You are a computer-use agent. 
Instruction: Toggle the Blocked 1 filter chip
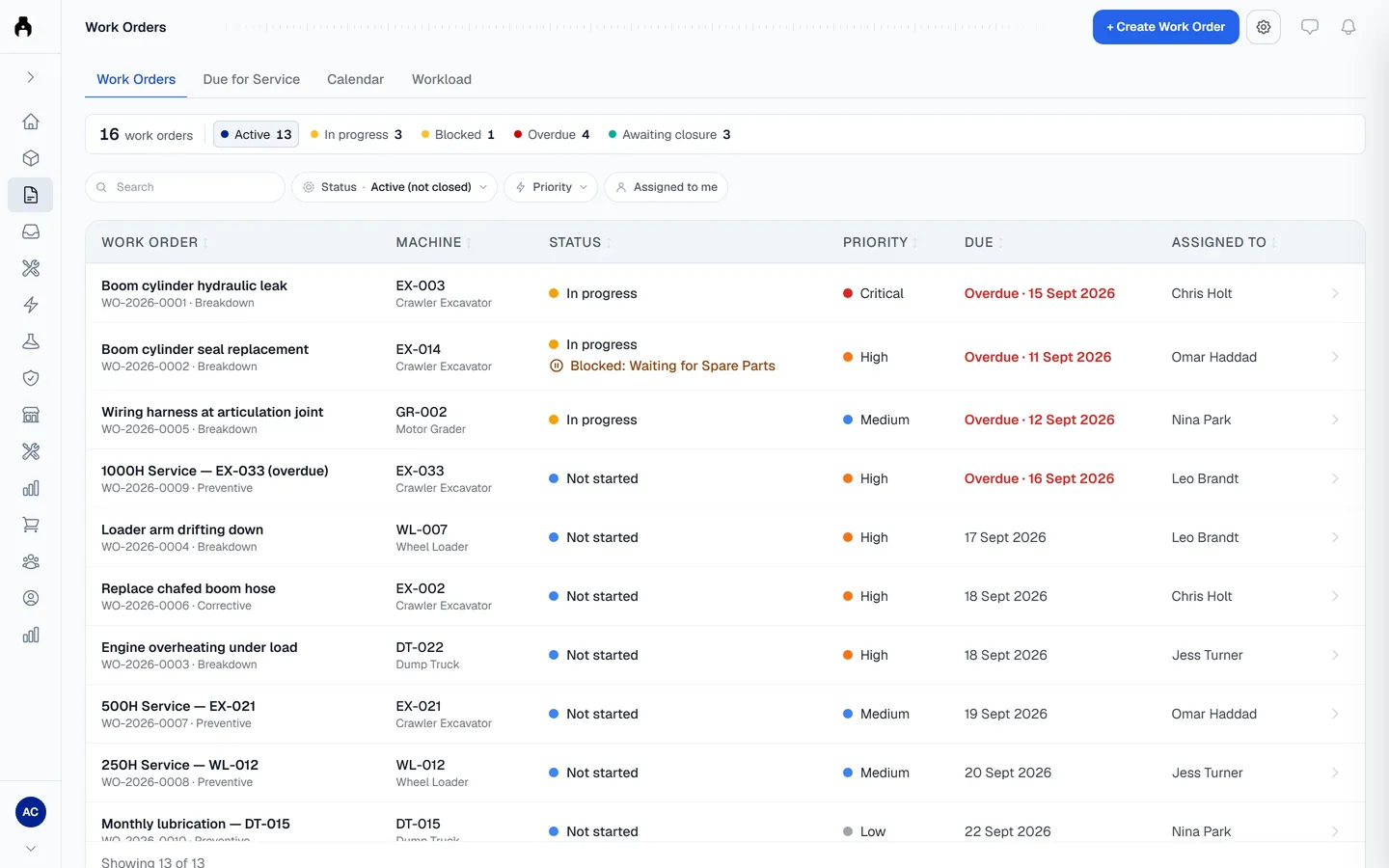[458, 134]
